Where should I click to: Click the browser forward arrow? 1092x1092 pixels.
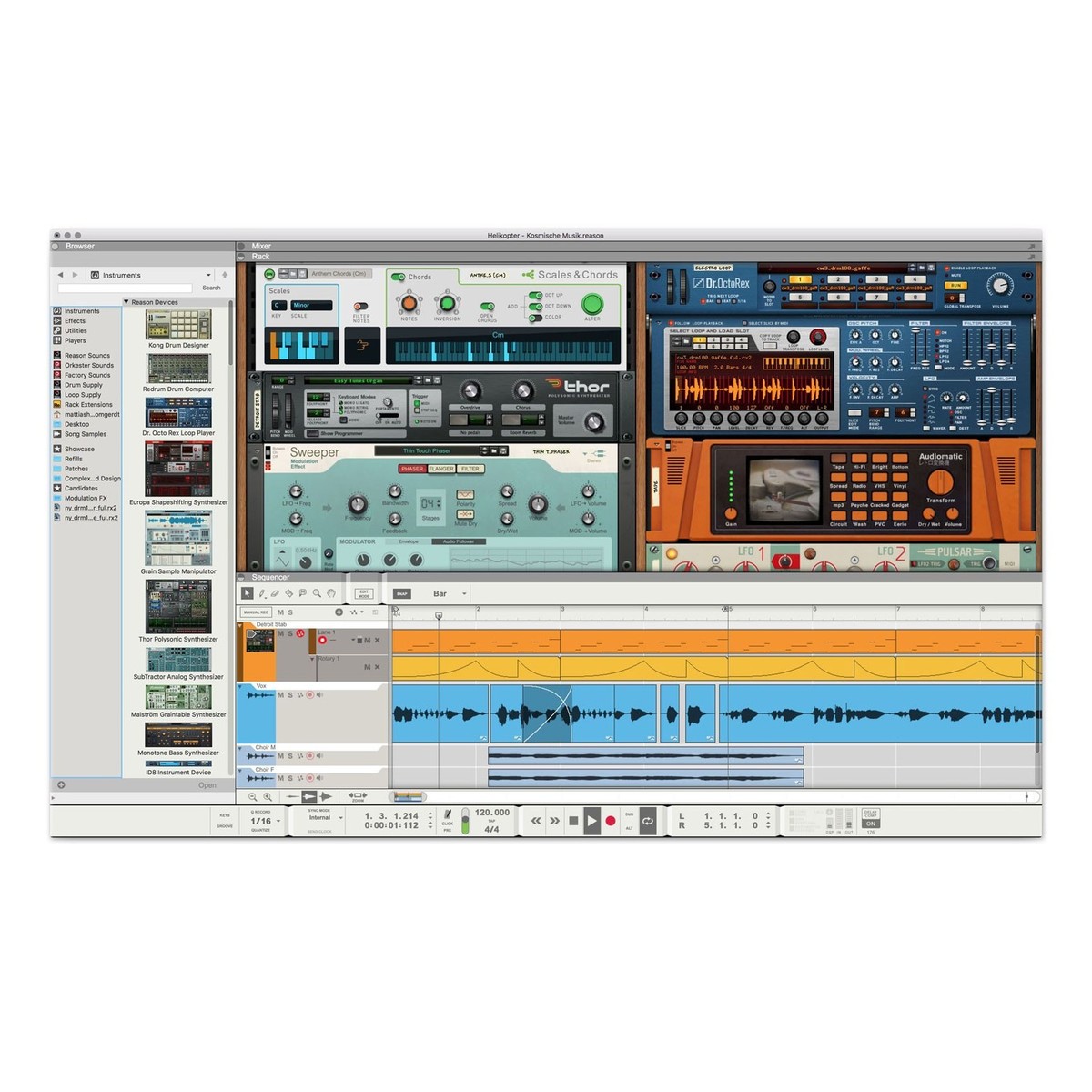pyautogui.click(x=75, y=275)
